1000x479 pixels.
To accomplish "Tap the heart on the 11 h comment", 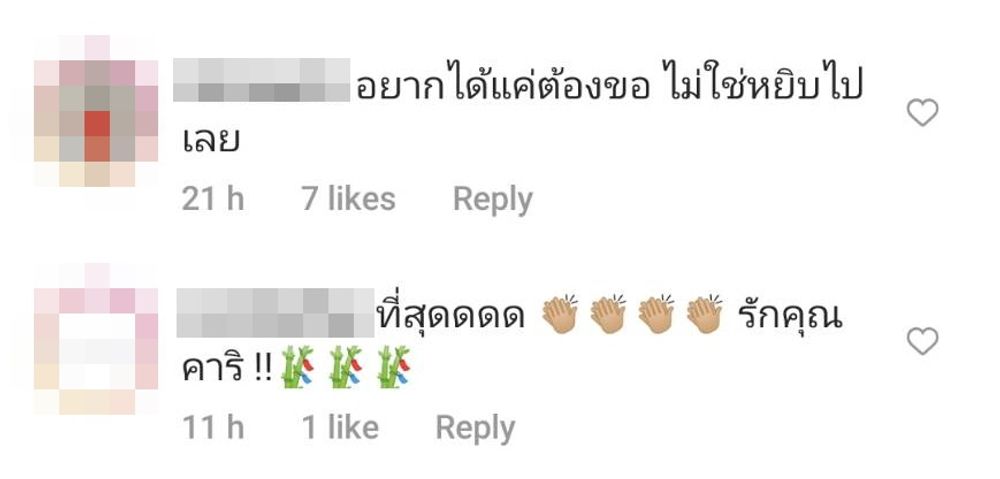I will click(922, 341).
